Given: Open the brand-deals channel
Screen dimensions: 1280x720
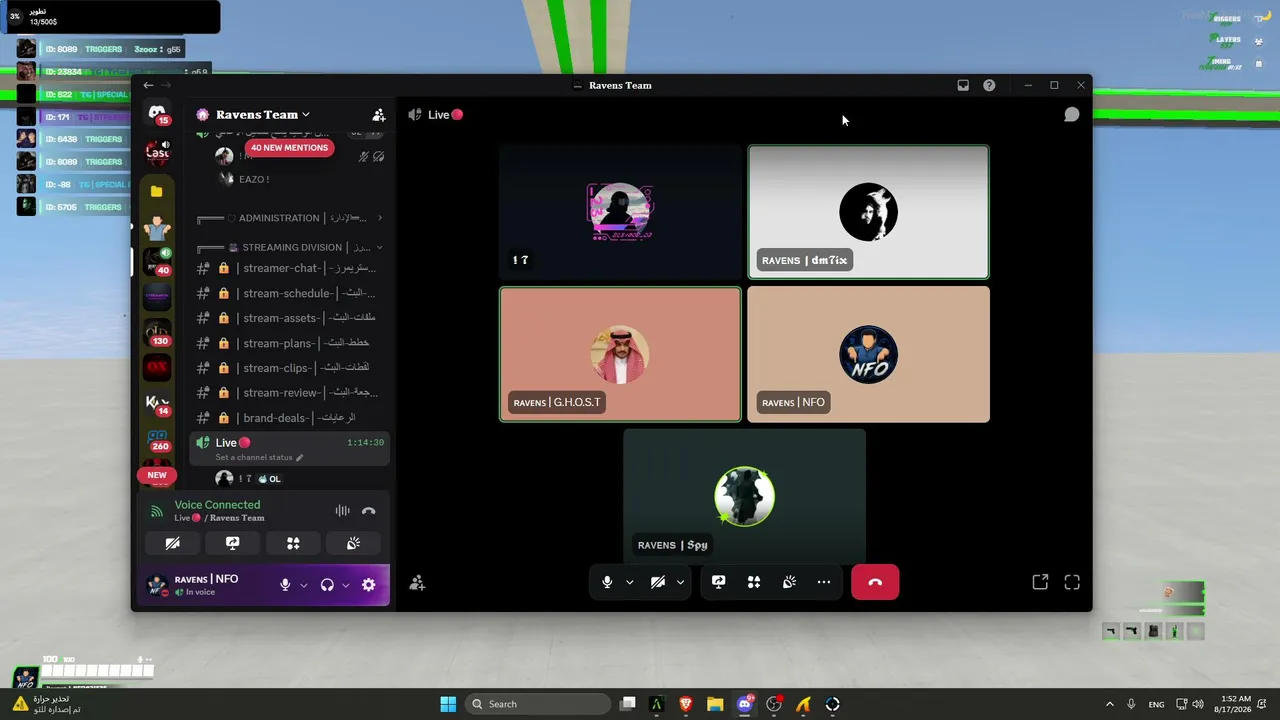Looking at the screenshot, I should coord(289,418).
